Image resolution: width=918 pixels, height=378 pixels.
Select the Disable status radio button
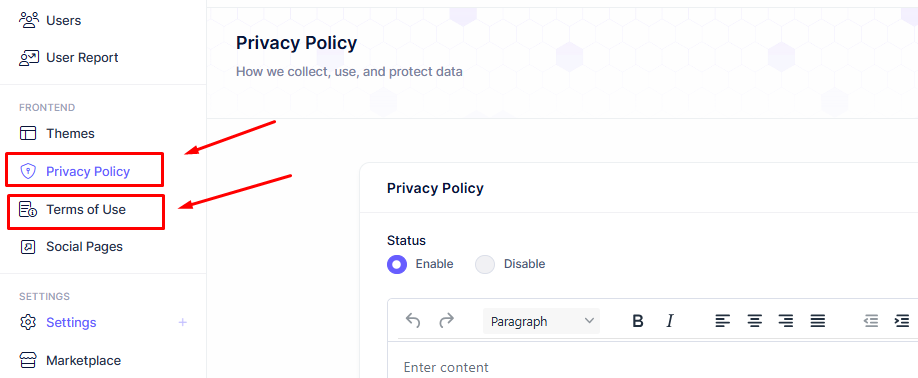485,264
